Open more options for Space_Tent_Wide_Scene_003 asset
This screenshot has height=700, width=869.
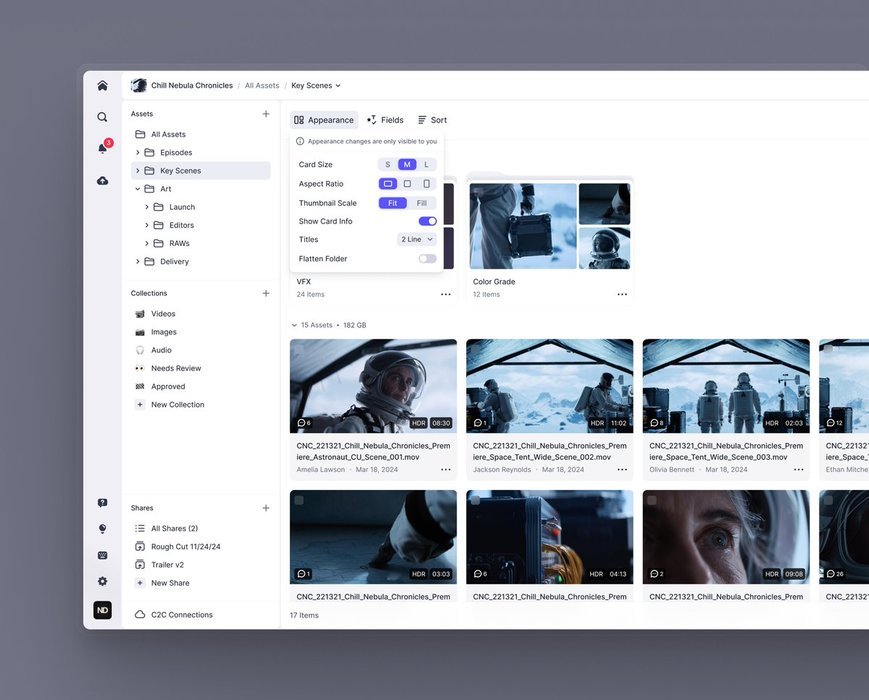pyautogui.click(x=799, y=469)
